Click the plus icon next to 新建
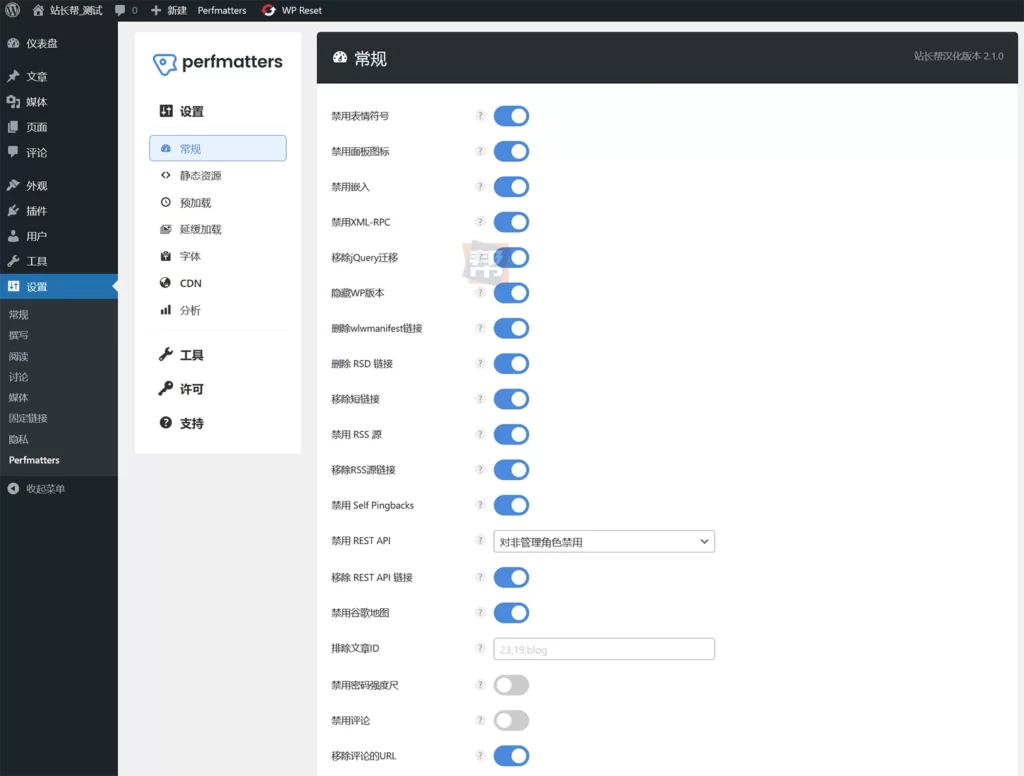 click(155, 10)
